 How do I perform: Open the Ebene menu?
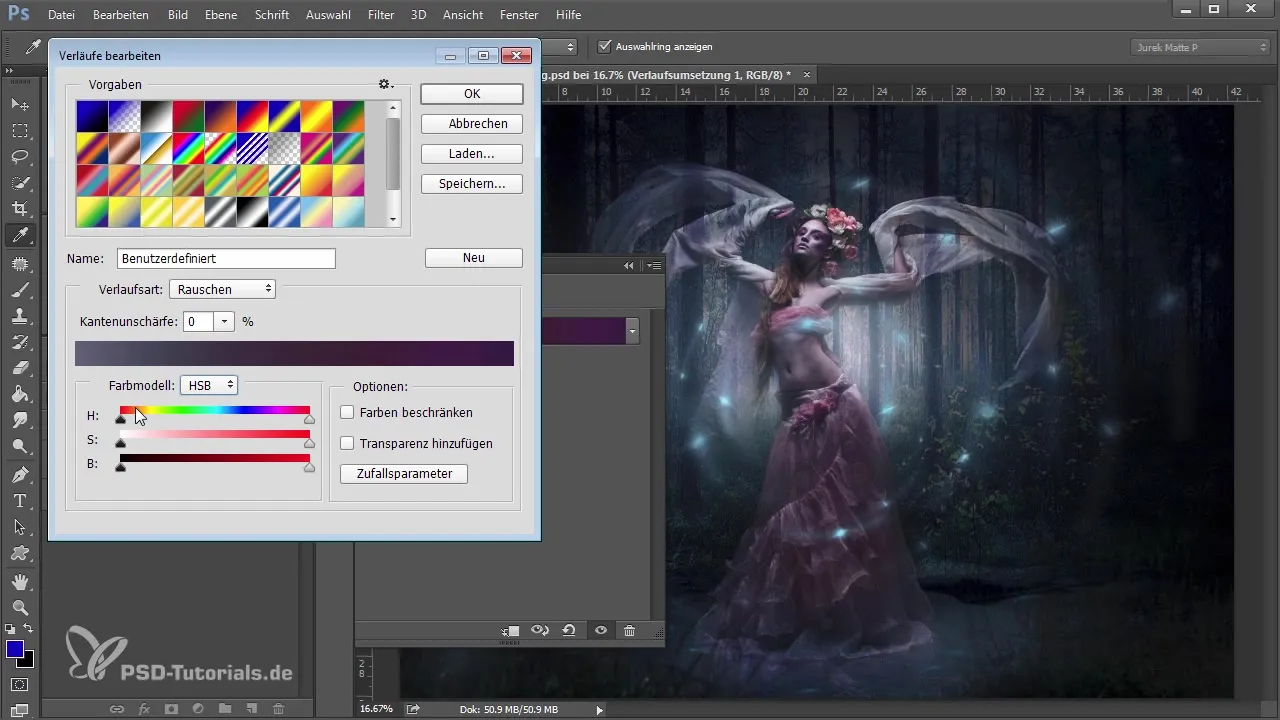[x=221, y=15]
